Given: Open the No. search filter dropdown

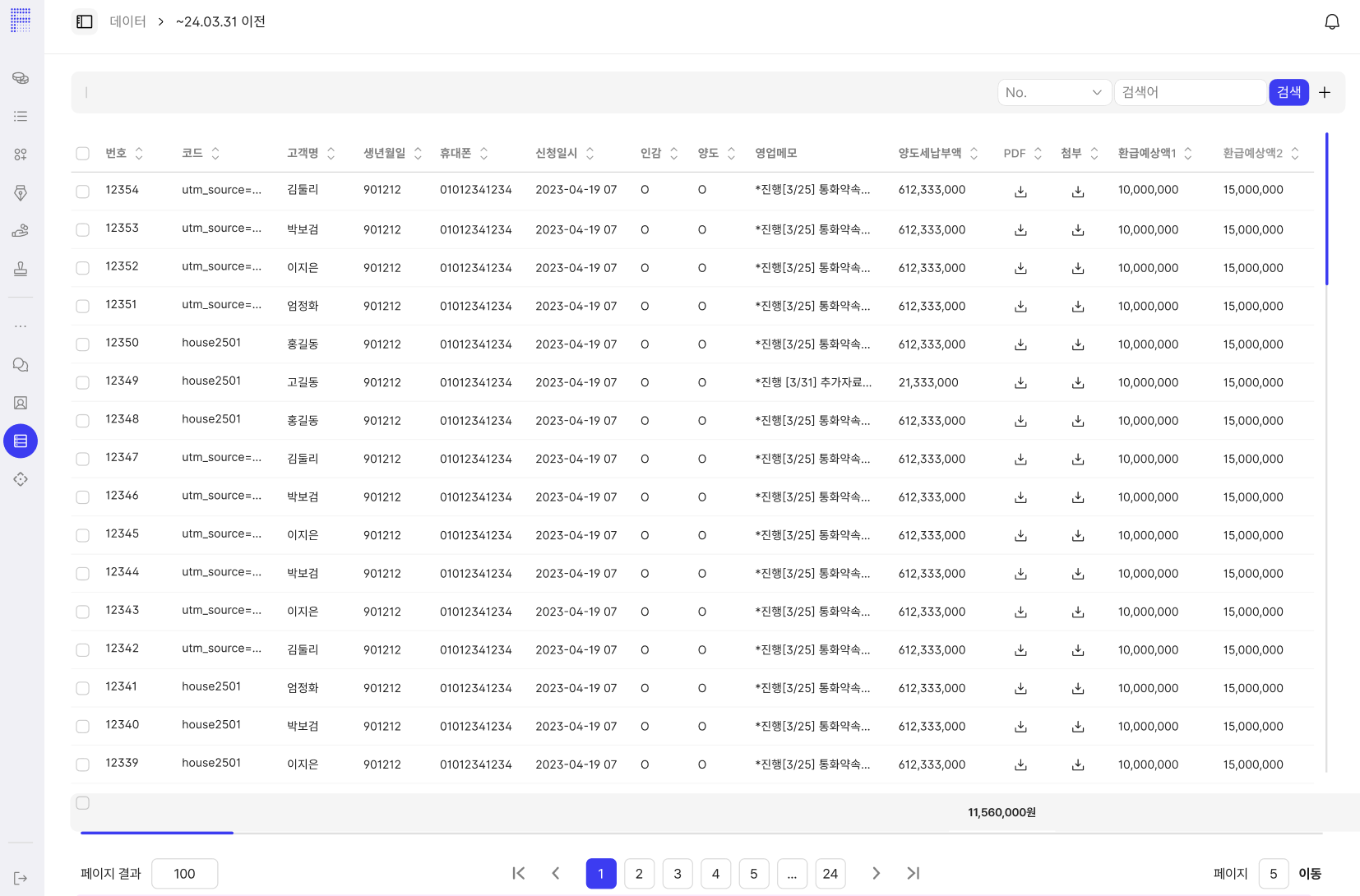Looking at the screenshot, I should click(1053, 93).
